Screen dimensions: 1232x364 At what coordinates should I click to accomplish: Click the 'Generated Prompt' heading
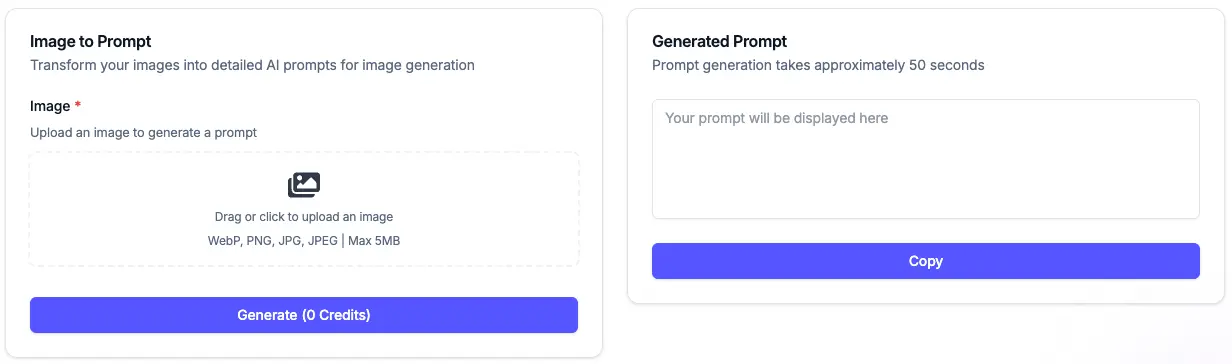(719, 41)
